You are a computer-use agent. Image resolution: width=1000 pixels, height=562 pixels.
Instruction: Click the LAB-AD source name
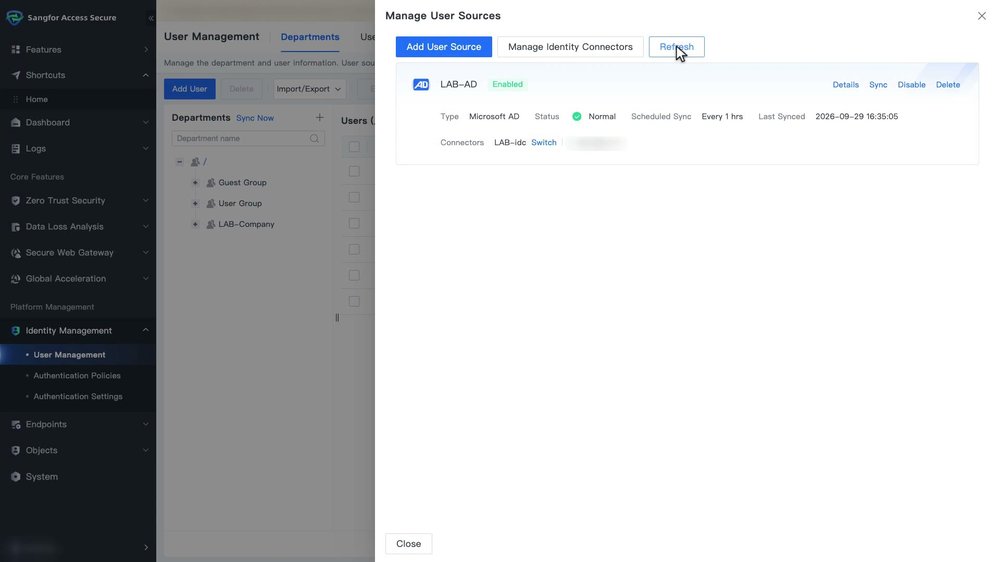coord(459,84)
